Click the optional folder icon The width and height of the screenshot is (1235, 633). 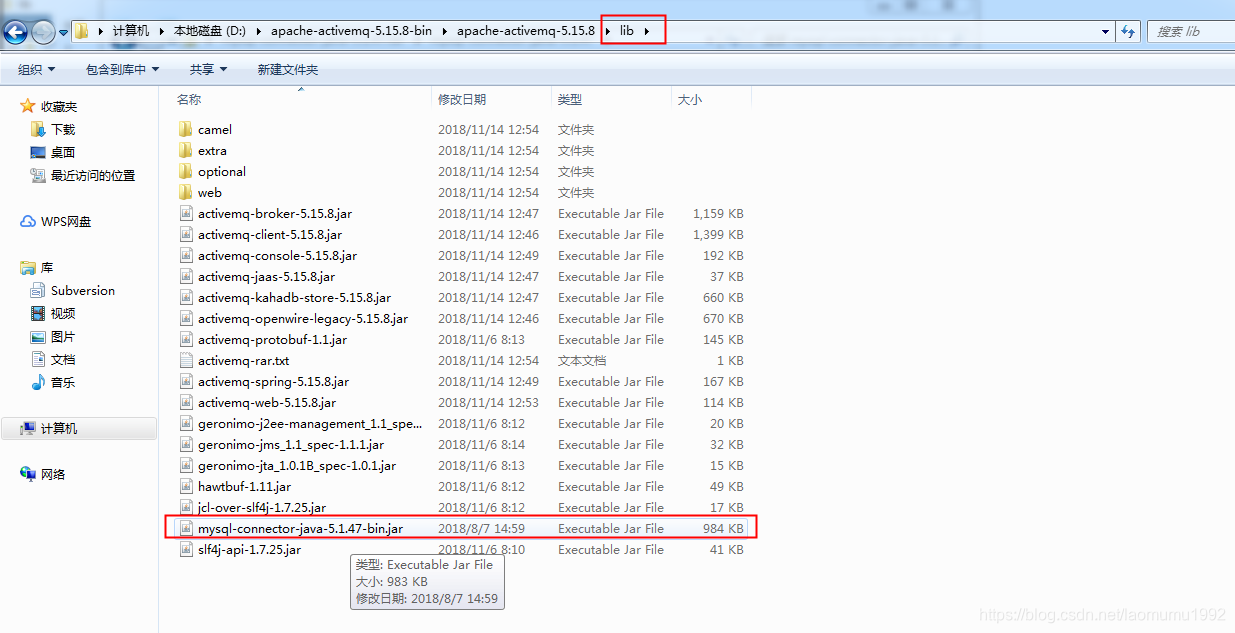point(185,171)
